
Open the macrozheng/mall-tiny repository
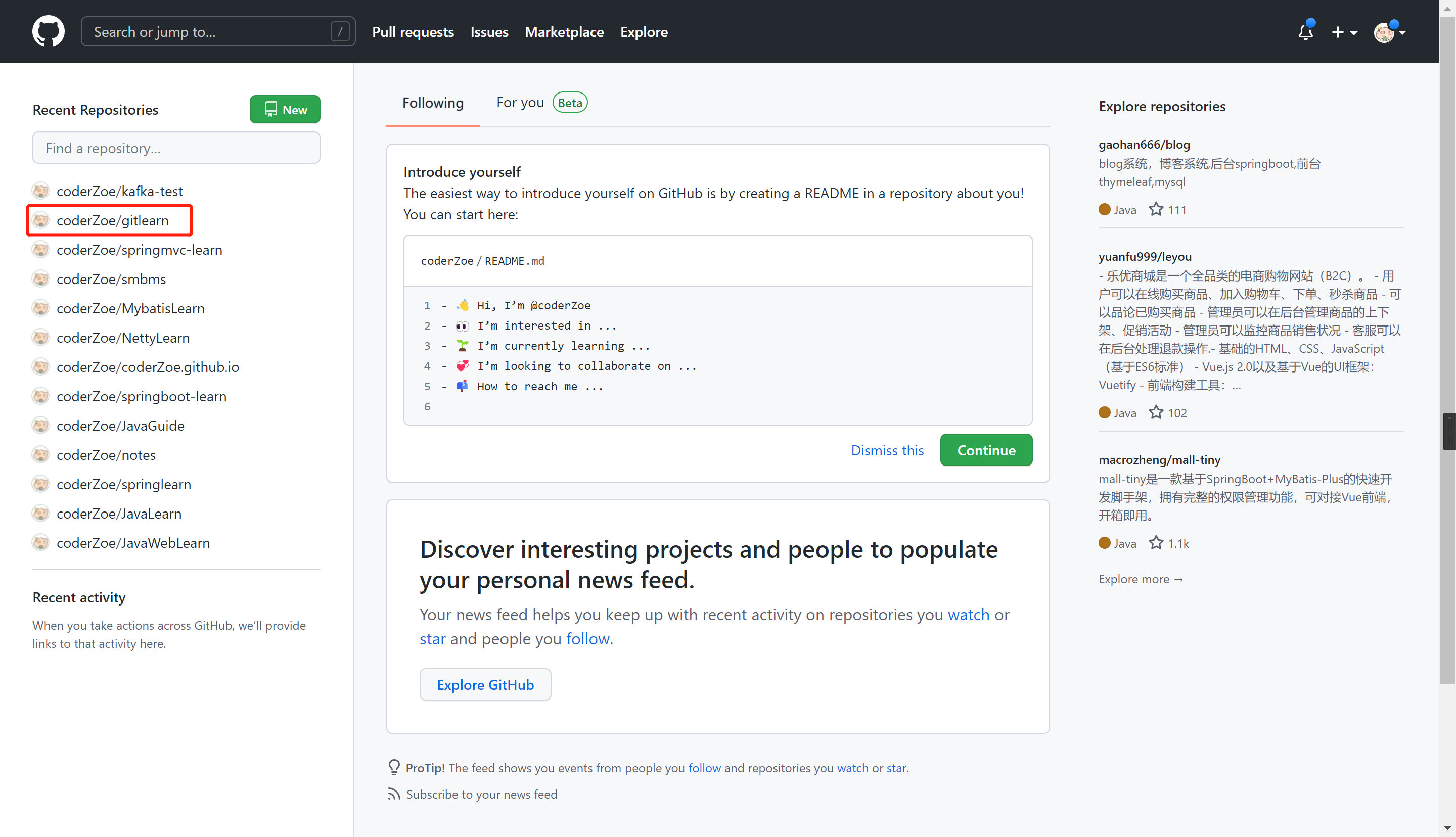pos(1159,459)
